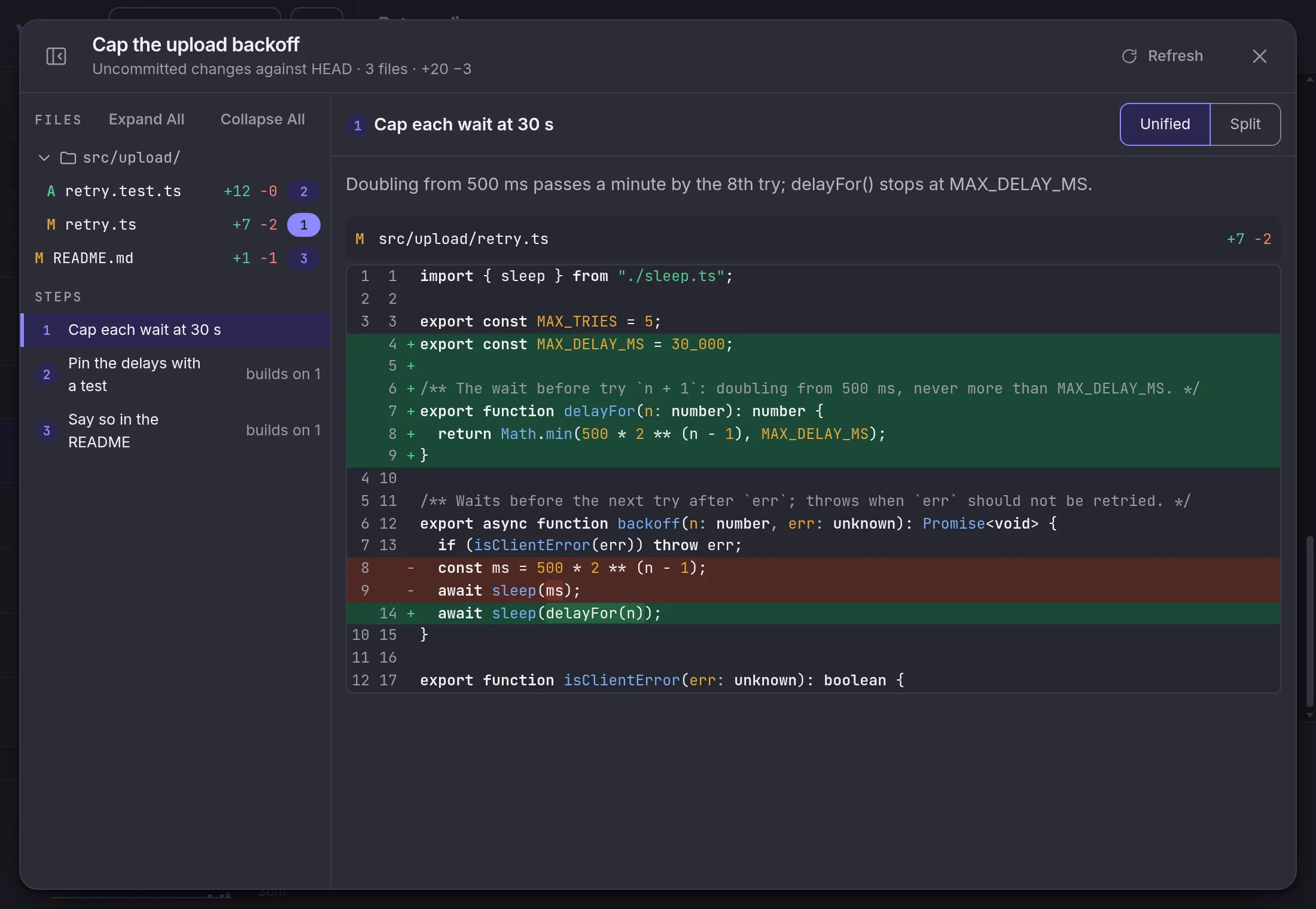1316x909 pixels.
Task: Click 'builds on 1' beside 'Pin the delays with a test'
Action: click(284, 374)
